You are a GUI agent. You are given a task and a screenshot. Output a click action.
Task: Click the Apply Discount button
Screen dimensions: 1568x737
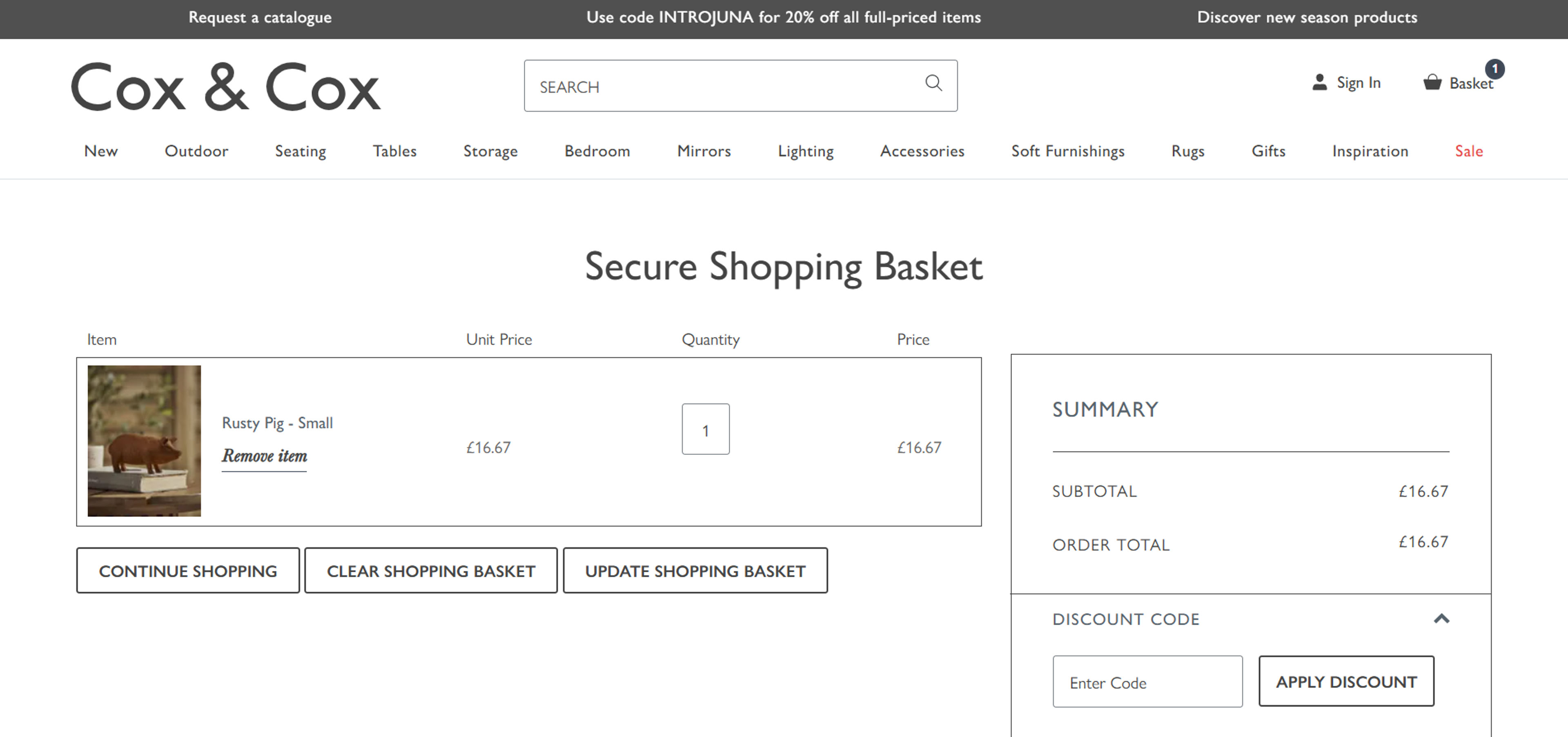1346,681
